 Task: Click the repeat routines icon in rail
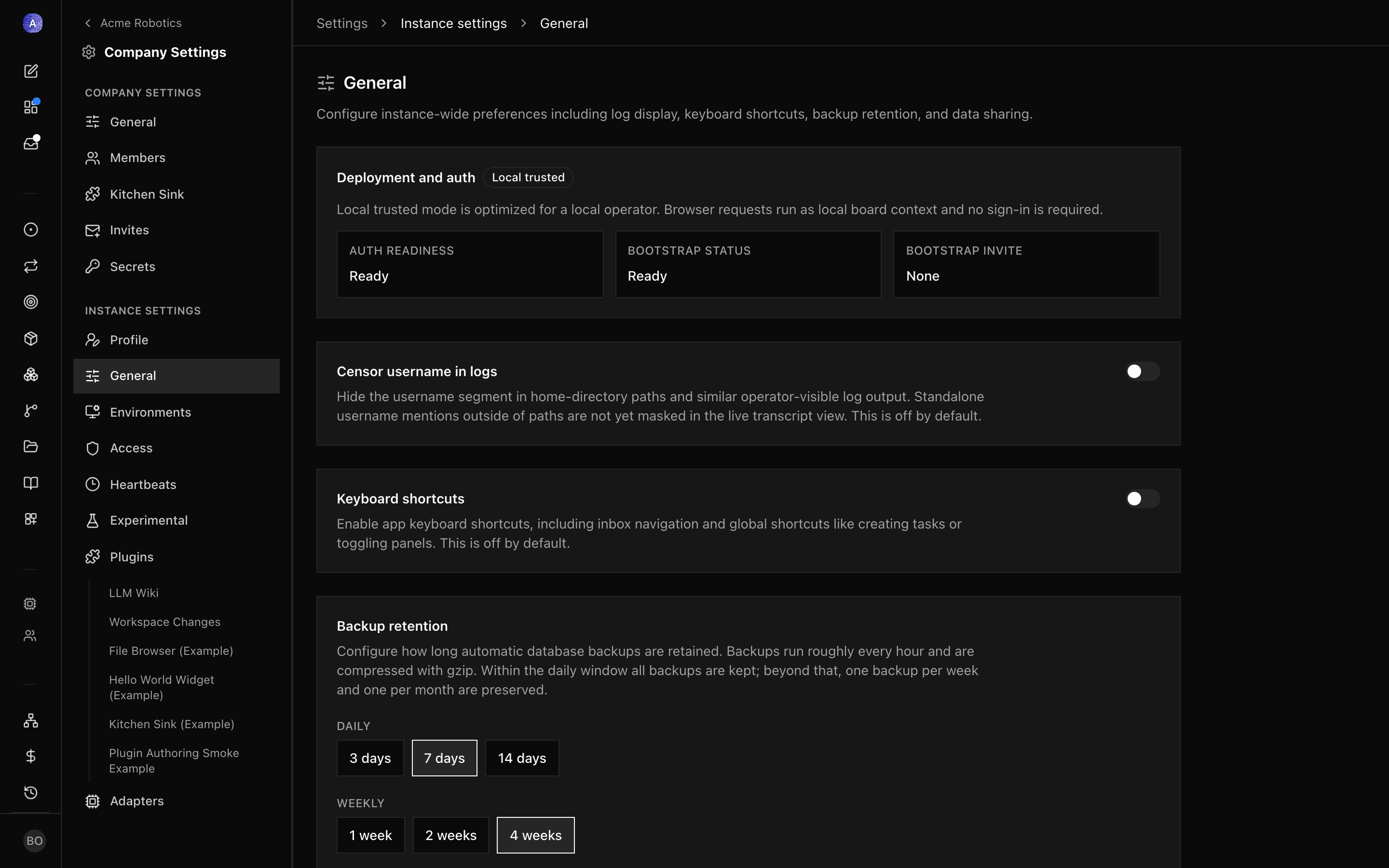point(31,266)
